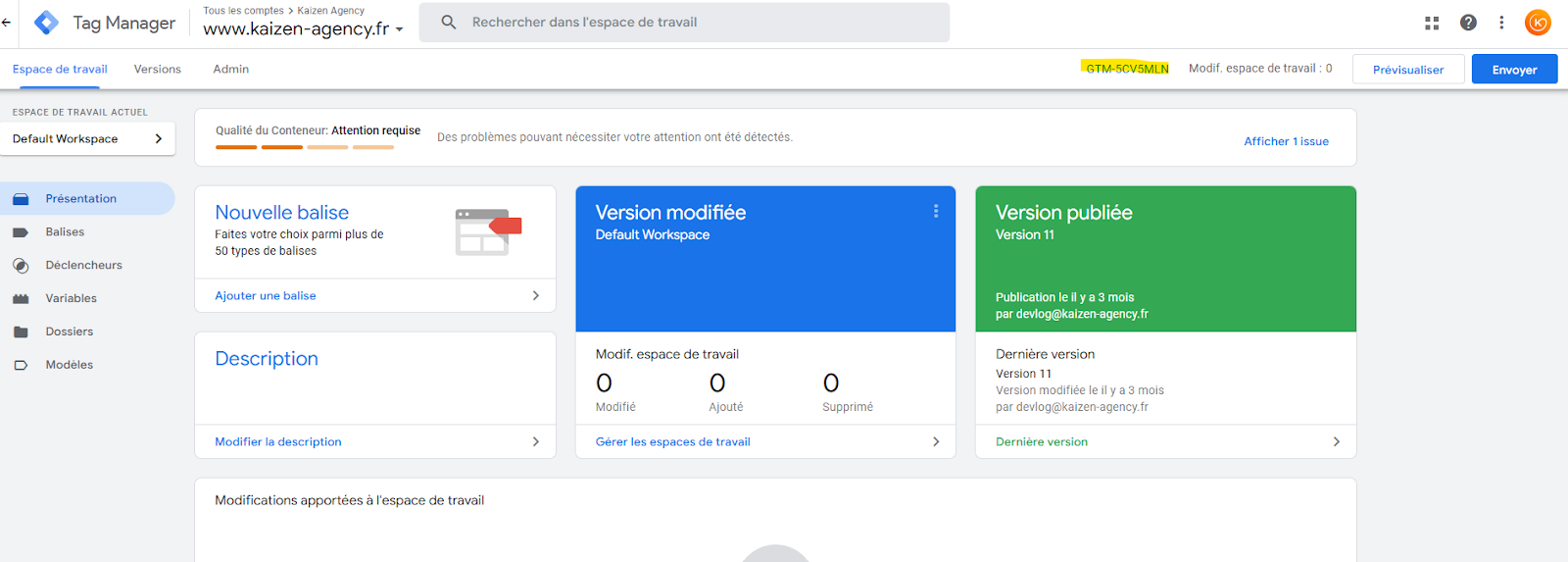The height and width of the screenshot is (562, 1568).
Task: Click the Kaizen Agency breadcrumb
Action: click(x=331, y=11)
